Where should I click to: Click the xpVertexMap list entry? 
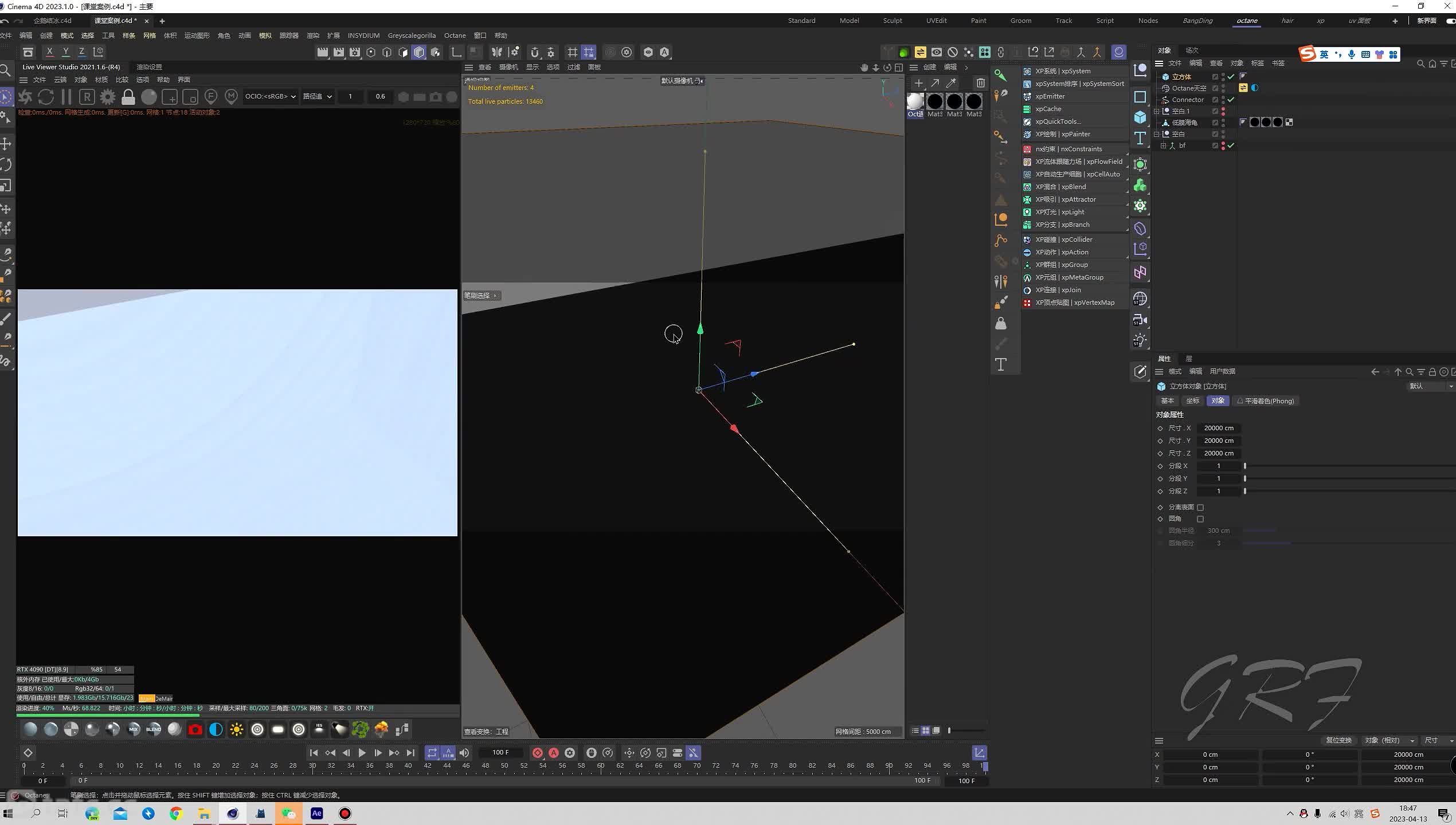[1075, 302]
